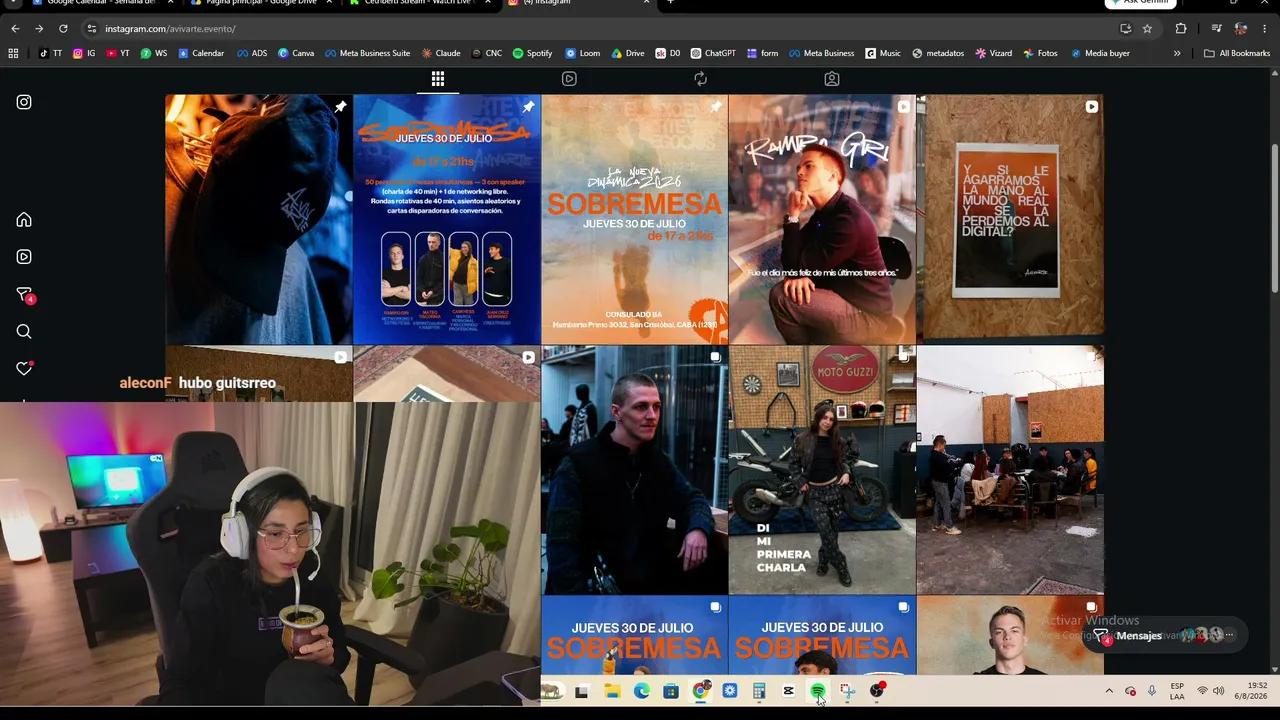Open Snipping Tool from the taskbar
The width and height of the screenshot is (1280, 720).
tap(848, 691)
